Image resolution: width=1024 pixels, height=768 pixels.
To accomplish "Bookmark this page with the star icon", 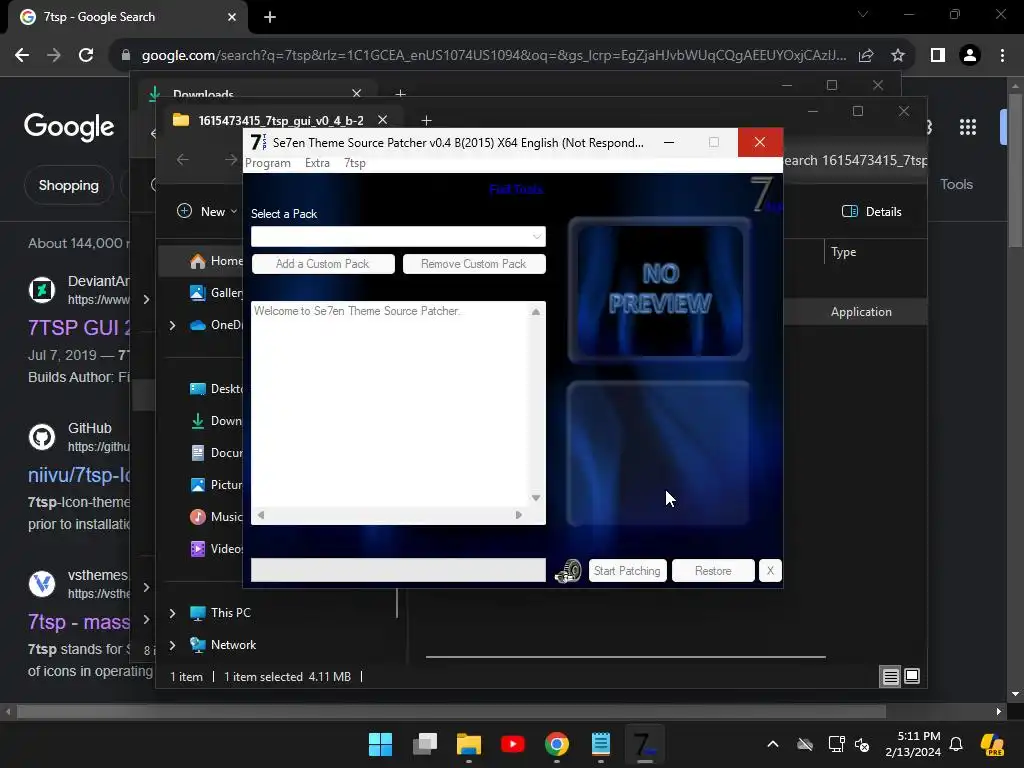I will (x=898, y=55).
